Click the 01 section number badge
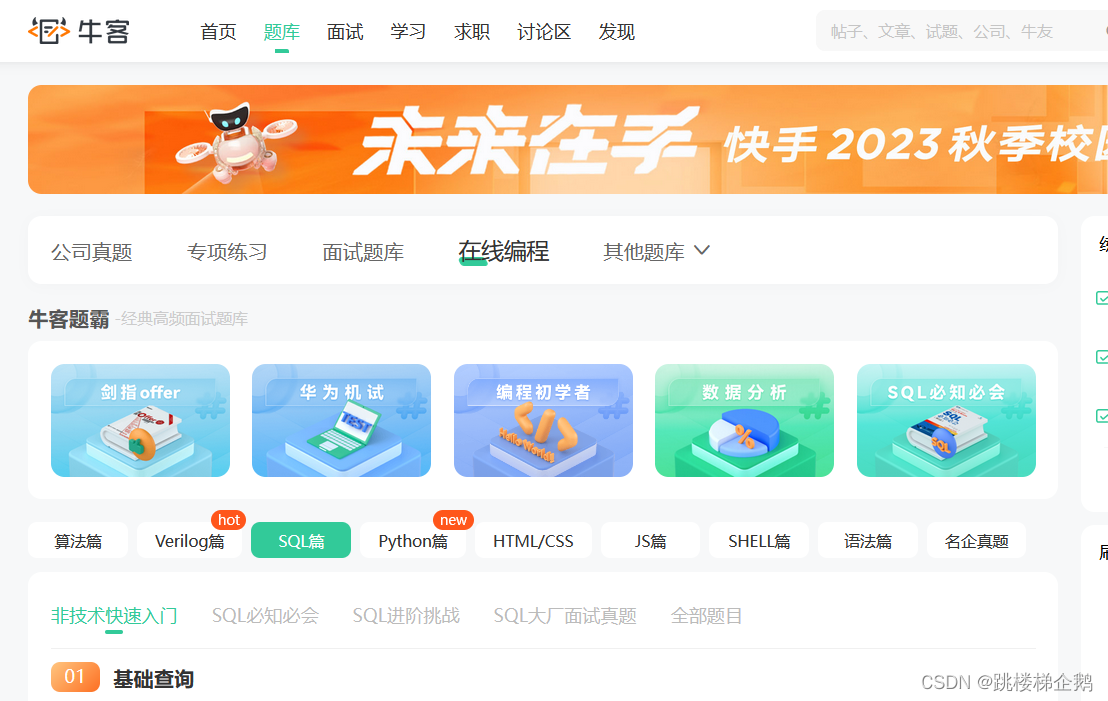 pos(75,677)
